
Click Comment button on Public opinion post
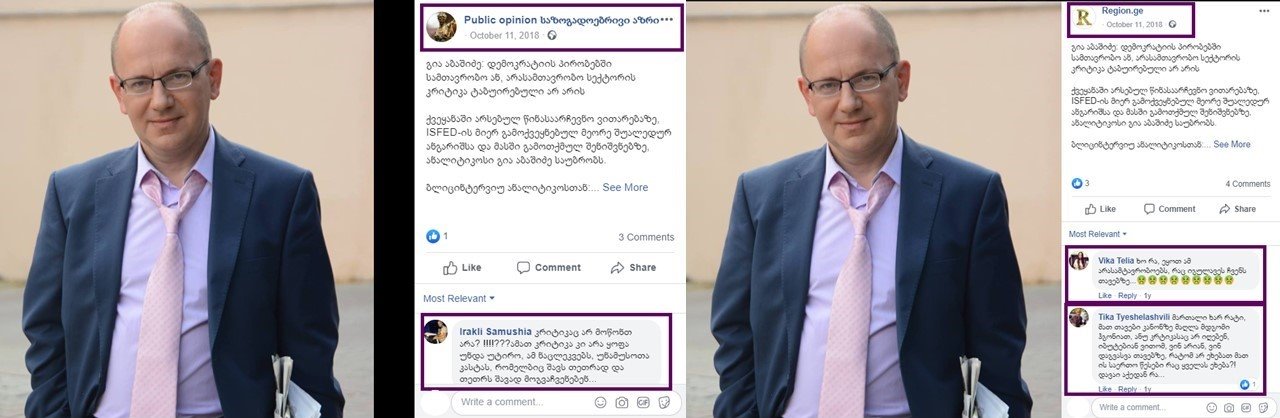click(x=548, y=268)
